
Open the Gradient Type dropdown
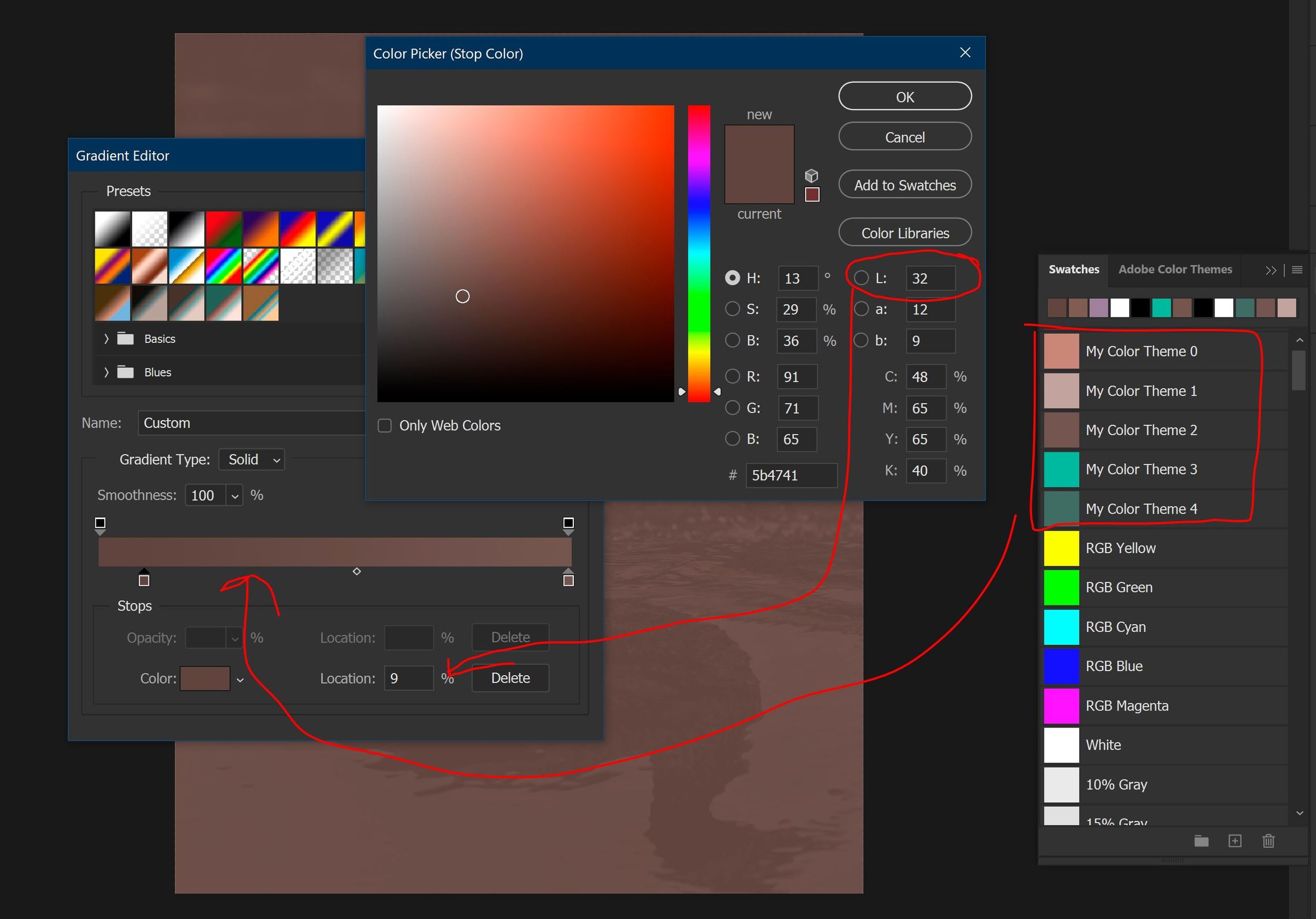pos(251,459)
